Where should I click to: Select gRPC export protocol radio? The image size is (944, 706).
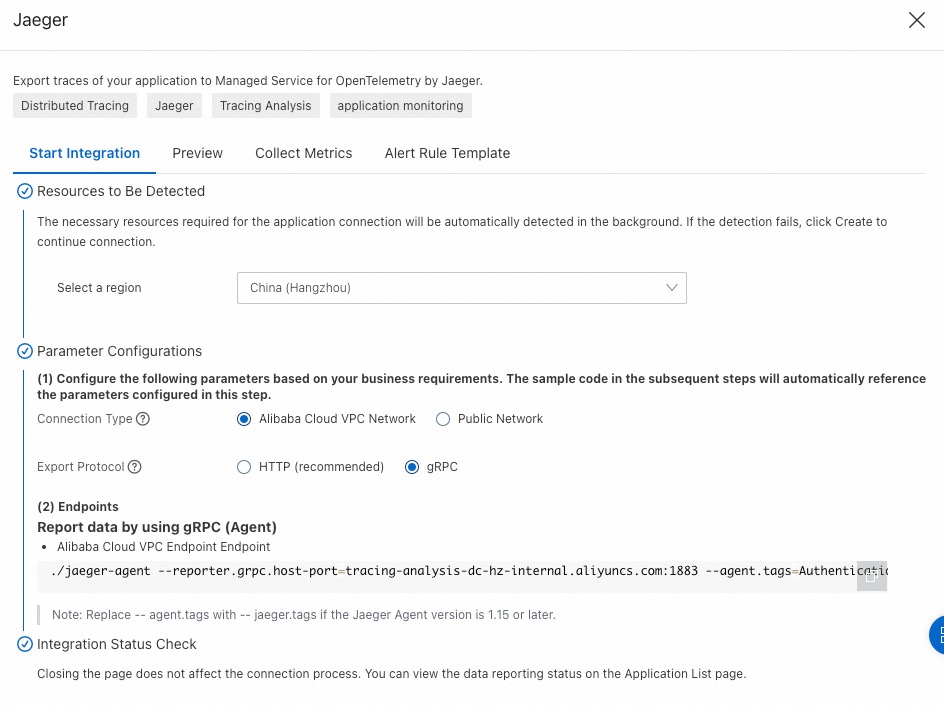tap(412, 467)
